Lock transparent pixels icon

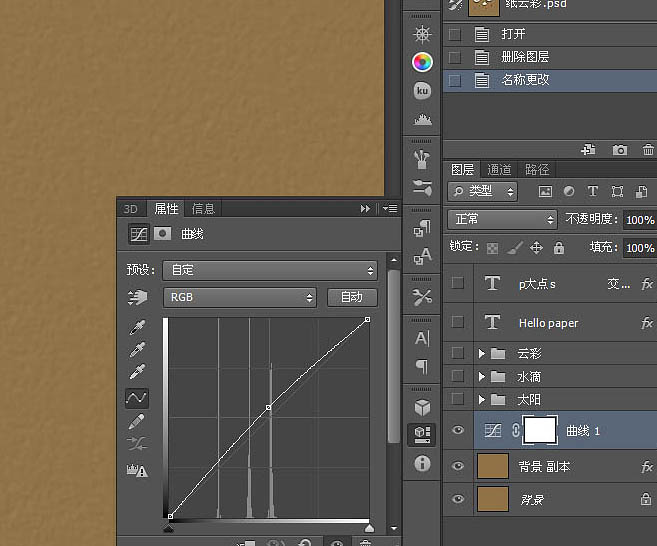(x=492, y=248)
